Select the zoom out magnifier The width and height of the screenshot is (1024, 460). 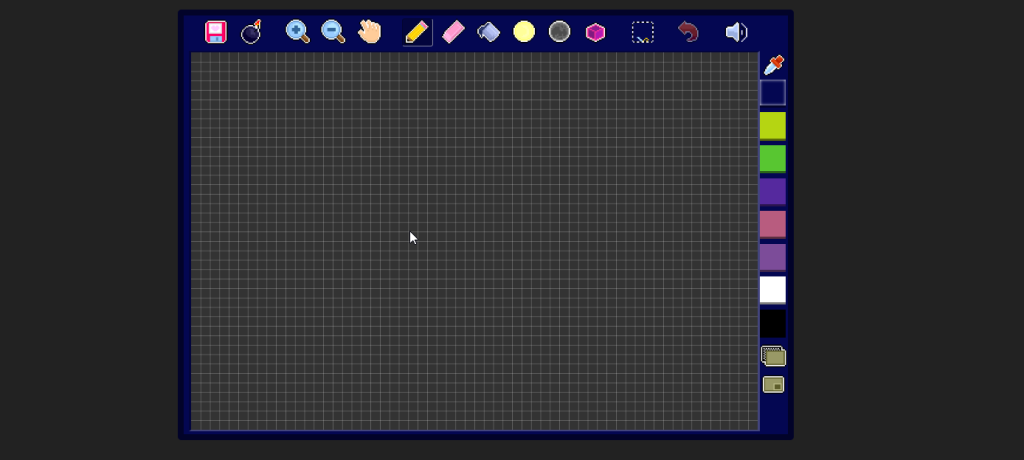pyautogui.click(x=333, y=31)
